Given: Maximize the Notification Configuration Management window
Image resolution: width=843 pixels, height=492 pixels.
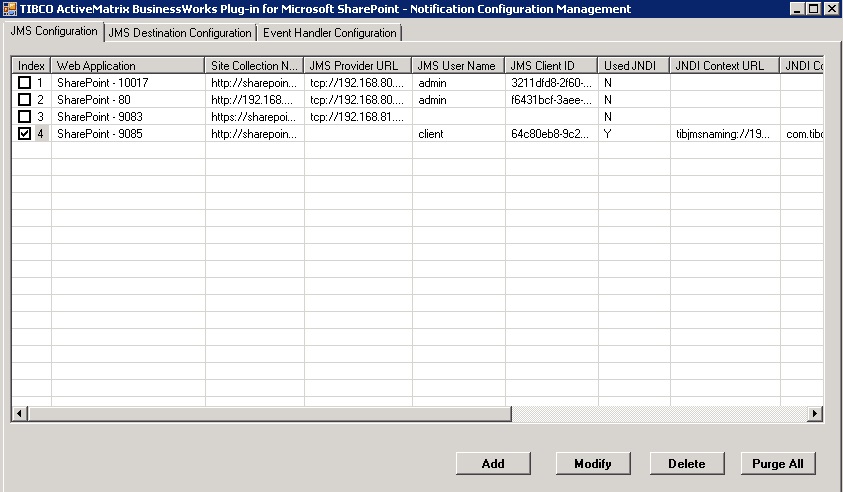Looking at the screenshot, I should [x=813, y=9].
